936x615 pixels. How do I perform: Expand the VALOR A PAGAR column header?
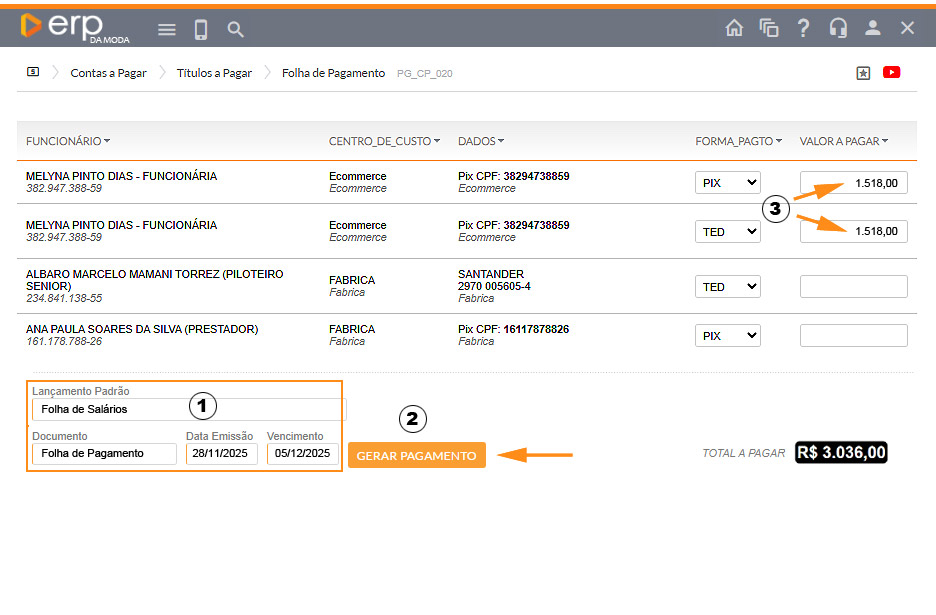tap(843, 141)
